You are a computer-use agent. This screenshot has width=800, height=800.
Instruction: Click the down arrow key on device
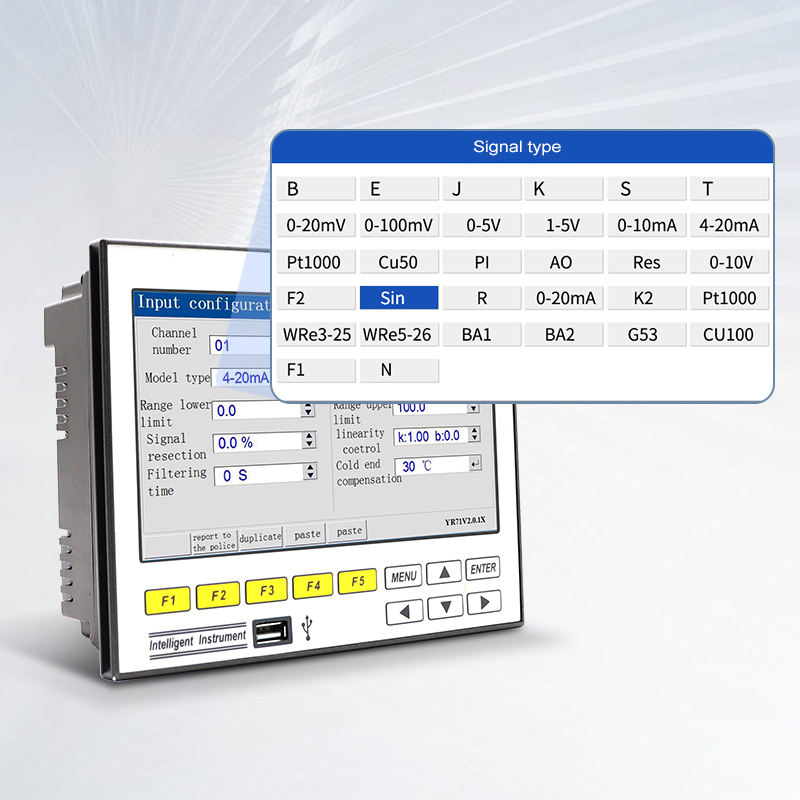point(445,607)
